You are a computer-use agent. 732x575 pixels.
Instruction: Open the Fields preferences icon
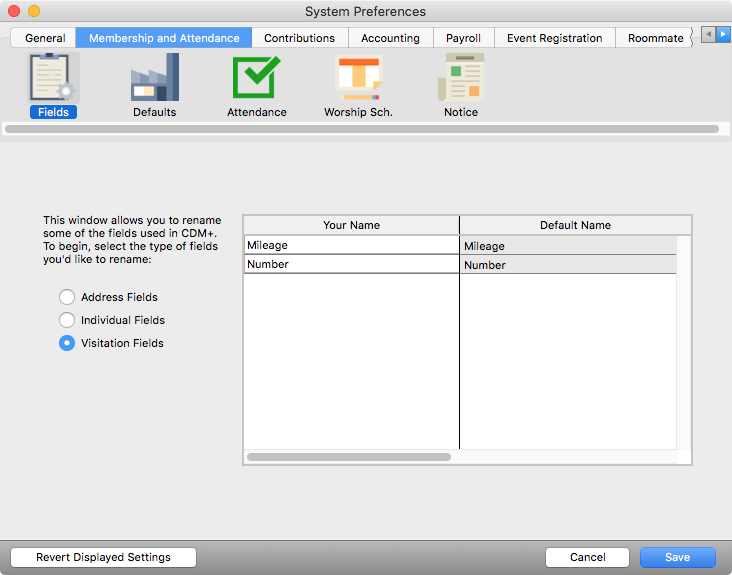[53, 80]
